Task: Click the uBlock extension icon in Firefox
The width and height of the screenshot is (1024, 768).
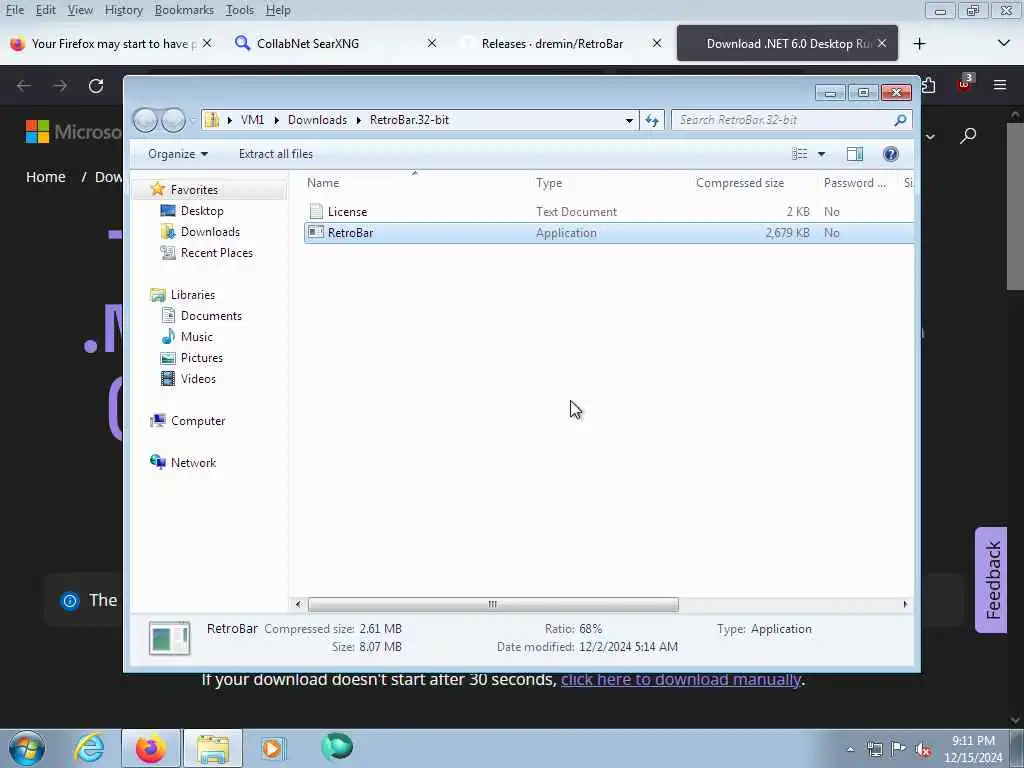Action: [965, 84]
